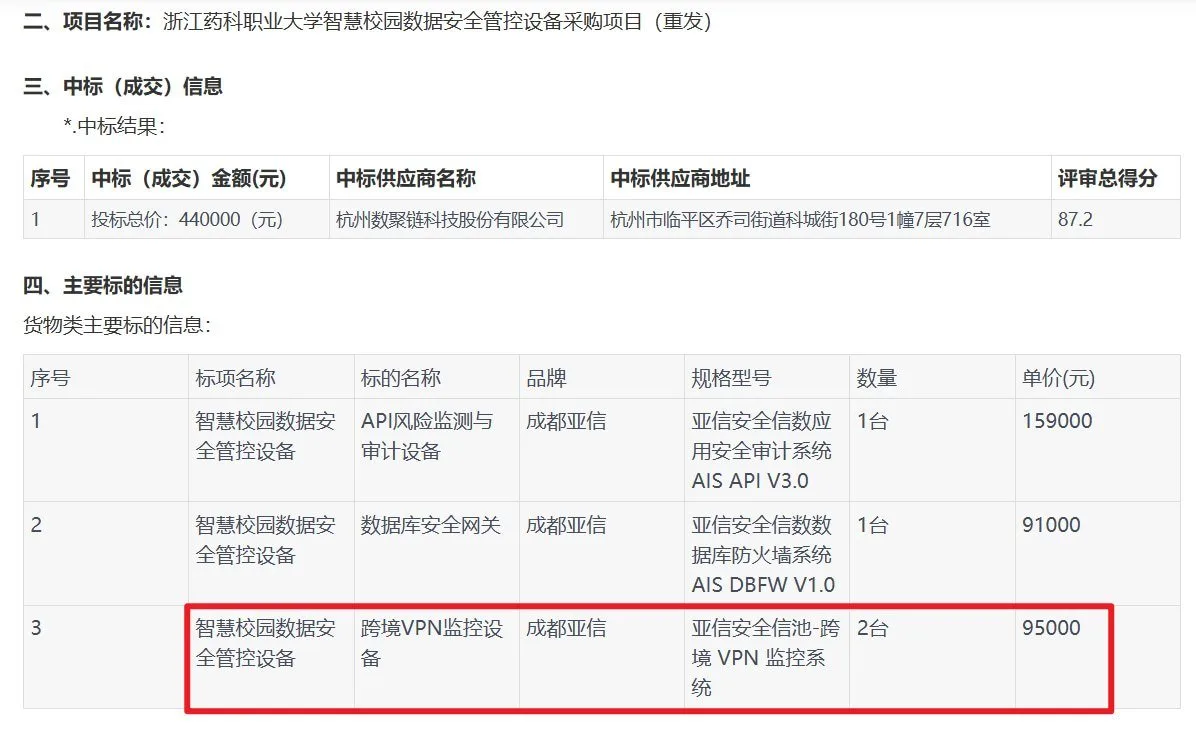Click the 货物类主要标的信息 label
The height and width of the screenshot is (729, 1196).
tap(117, 326)
